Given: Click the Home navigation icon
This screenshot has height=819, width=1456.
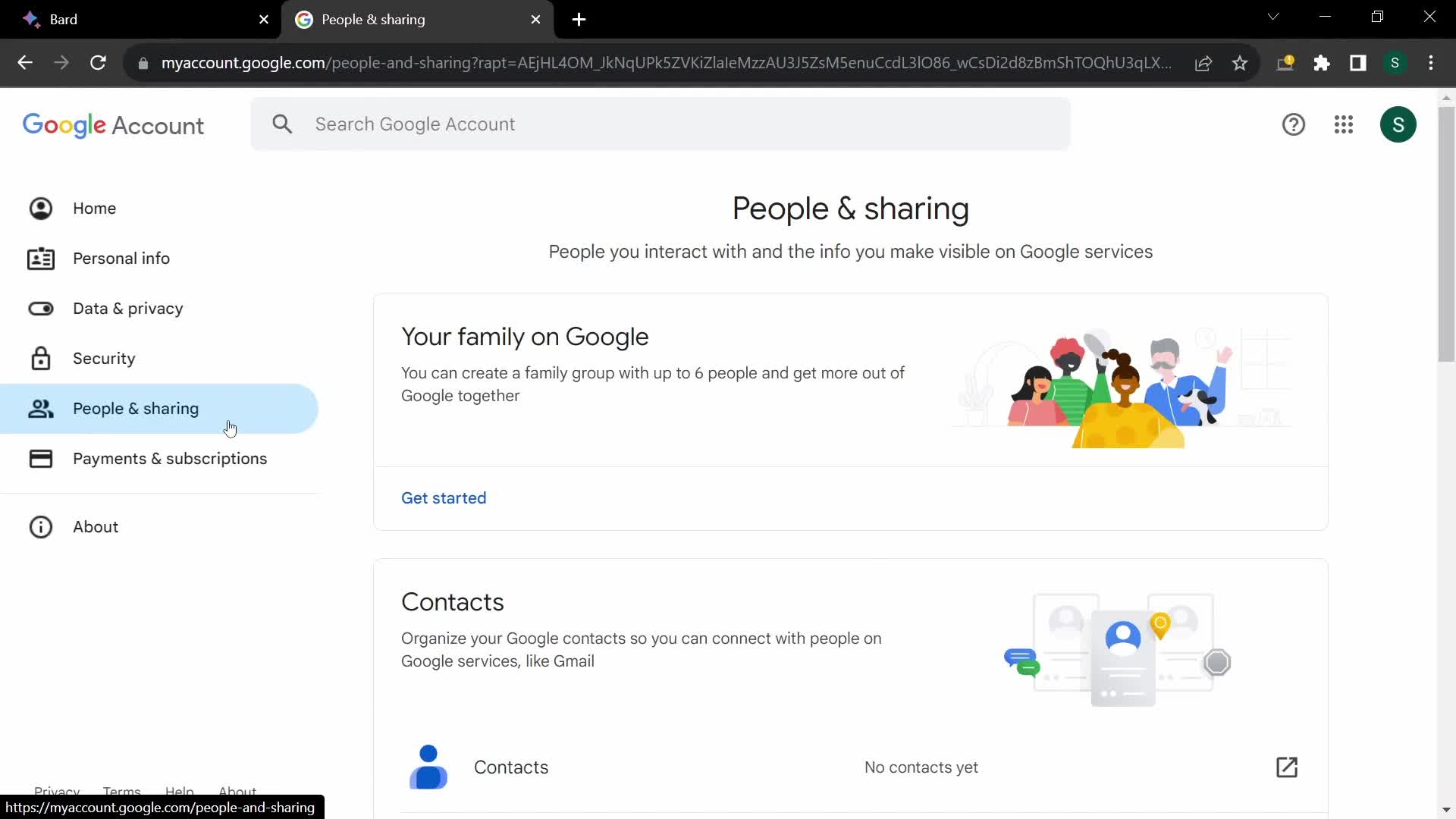Looking at the screenshot, I should point(40,208).
